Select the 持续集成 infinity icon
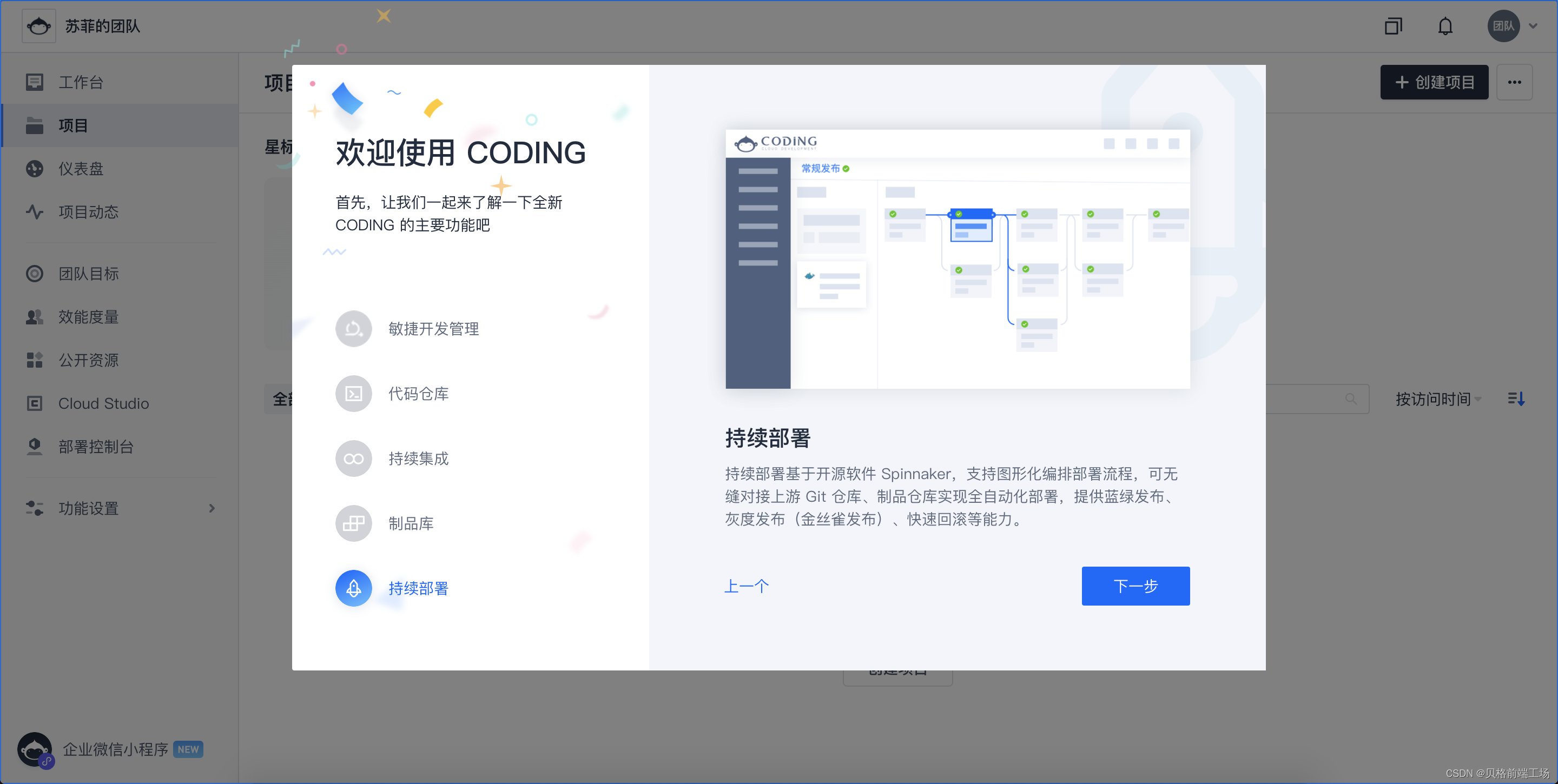Viewport: 1558px width, 784px height. click(354, 459)
